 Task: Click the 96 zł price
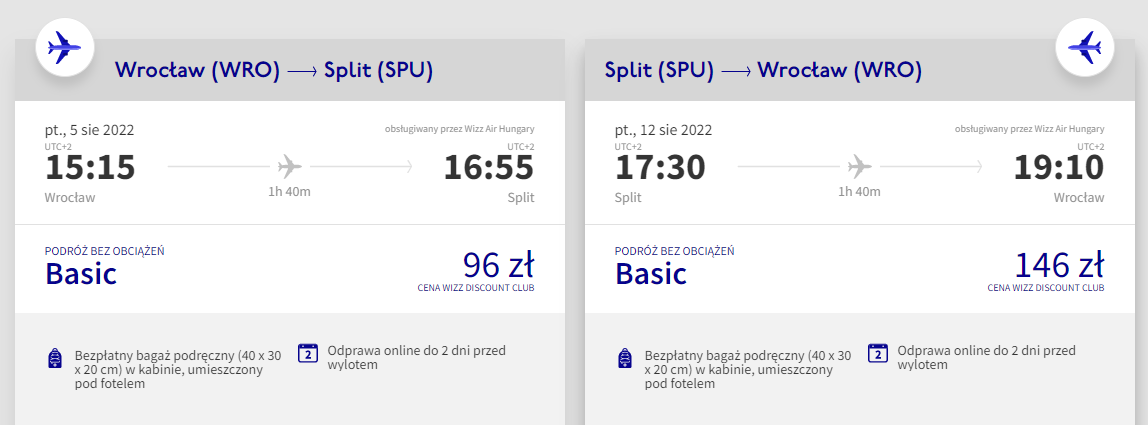pyautogui.click(x=498, y=265)
